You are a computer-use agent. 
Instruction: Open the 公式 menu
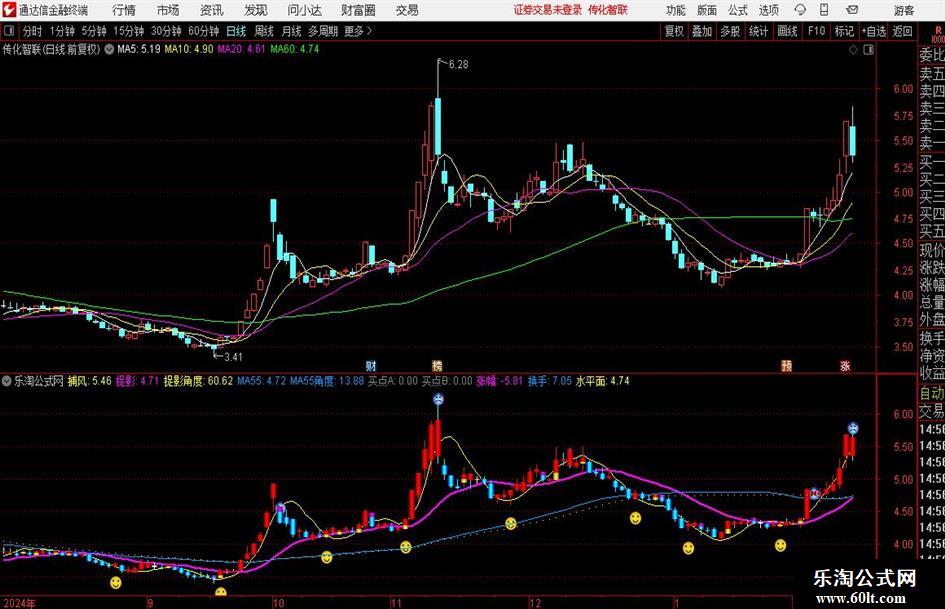[737, 10]
